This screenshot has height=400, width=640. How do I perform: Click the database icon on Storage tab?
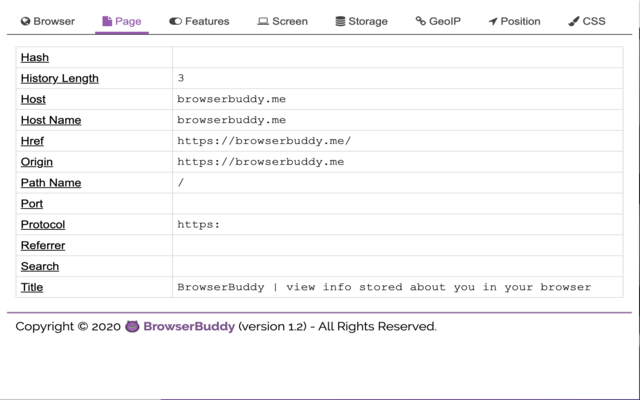tap(340, 21)
